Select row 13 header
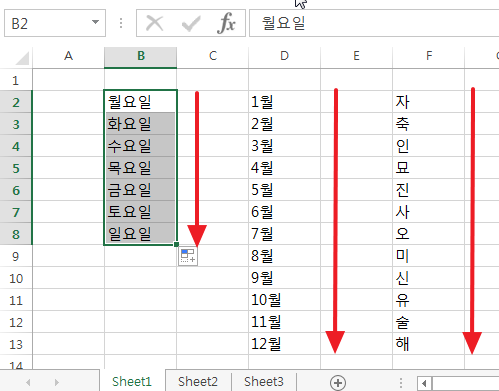499x391 pixels. (x=16, y=344)
